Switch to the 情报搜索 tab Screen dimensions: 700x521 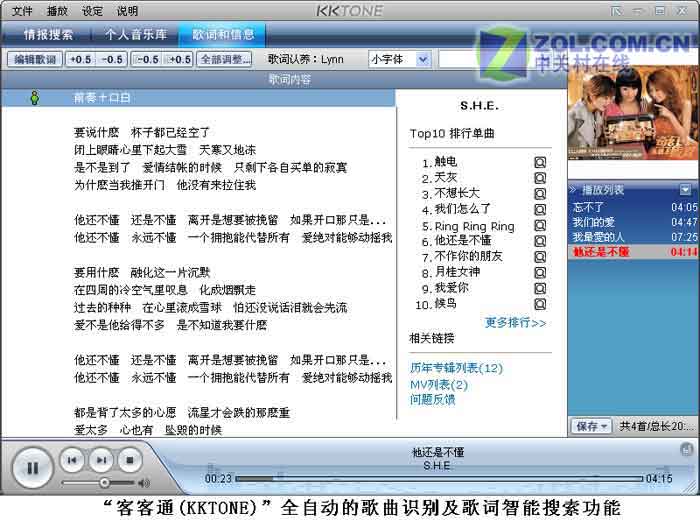pos(48,34)
